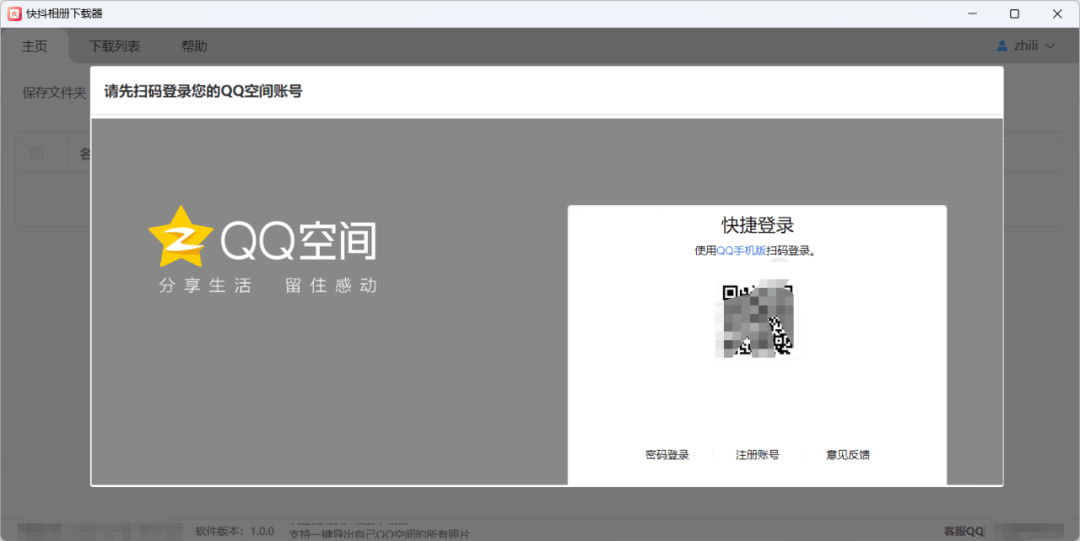Click the 快抖相册下载器 app icon
1080x541 pixels.
click(x=14, y=14)
